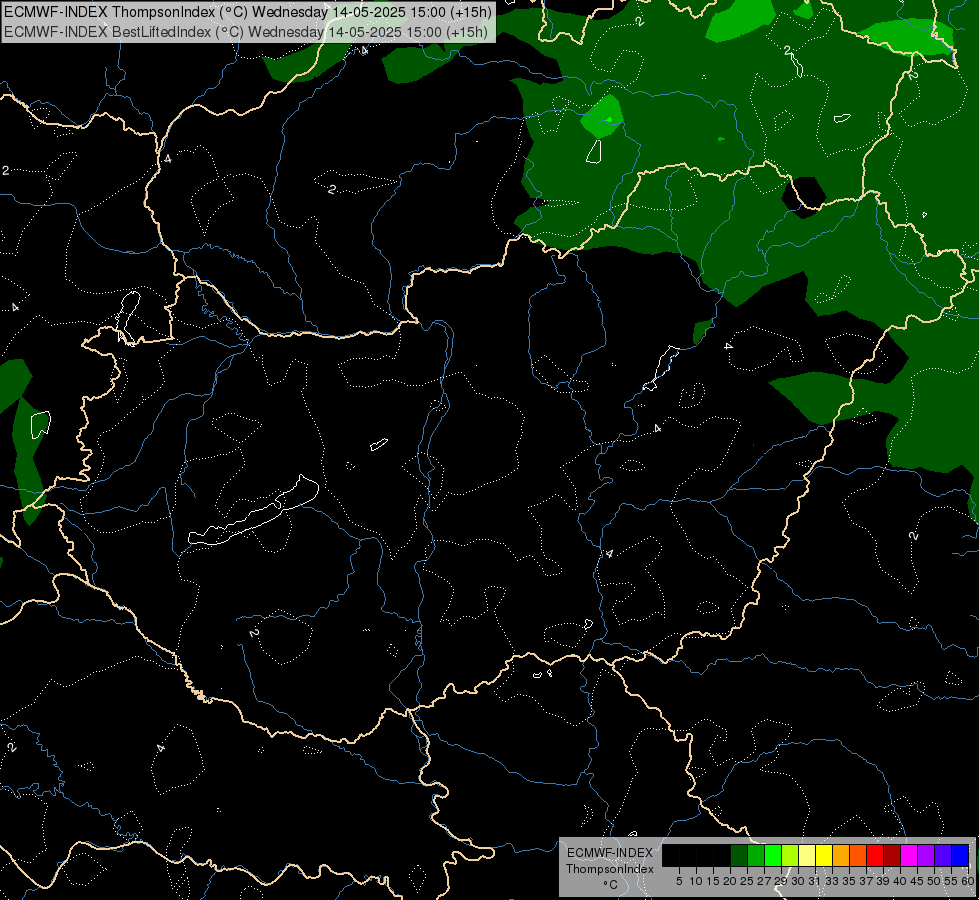Click the legend scale value 31
Screen dimensions: 979x900
click(x=815, y=881)
